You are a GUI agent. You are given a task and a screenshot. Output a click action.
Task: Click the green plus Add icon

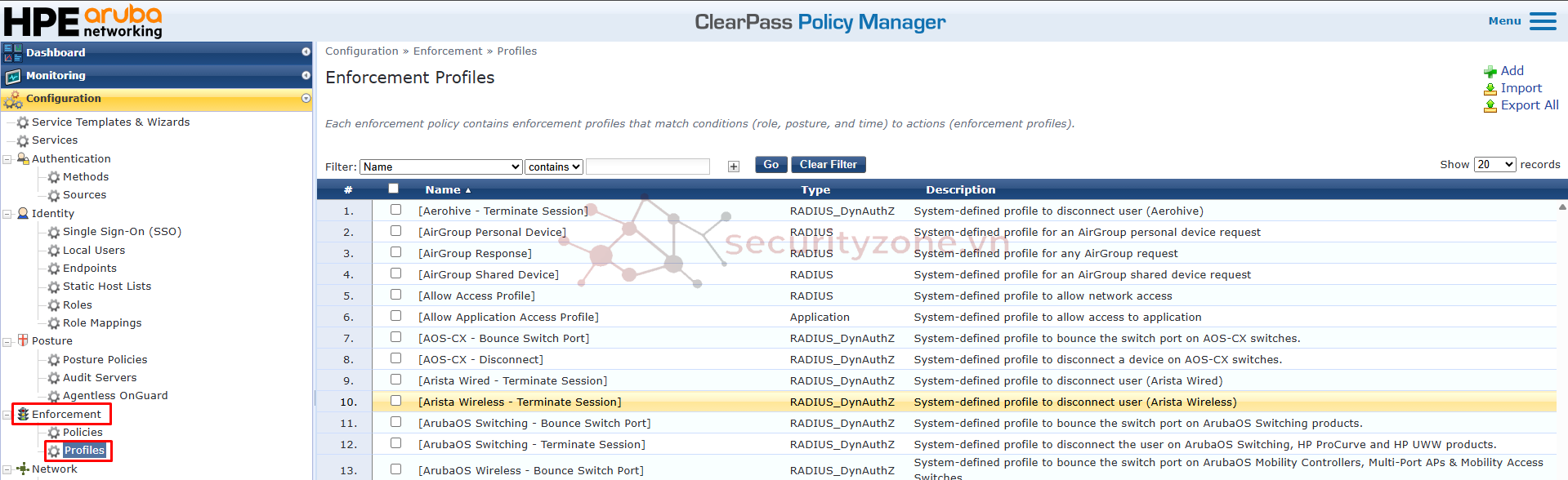pyautogui.click(x=1490, y=72)
